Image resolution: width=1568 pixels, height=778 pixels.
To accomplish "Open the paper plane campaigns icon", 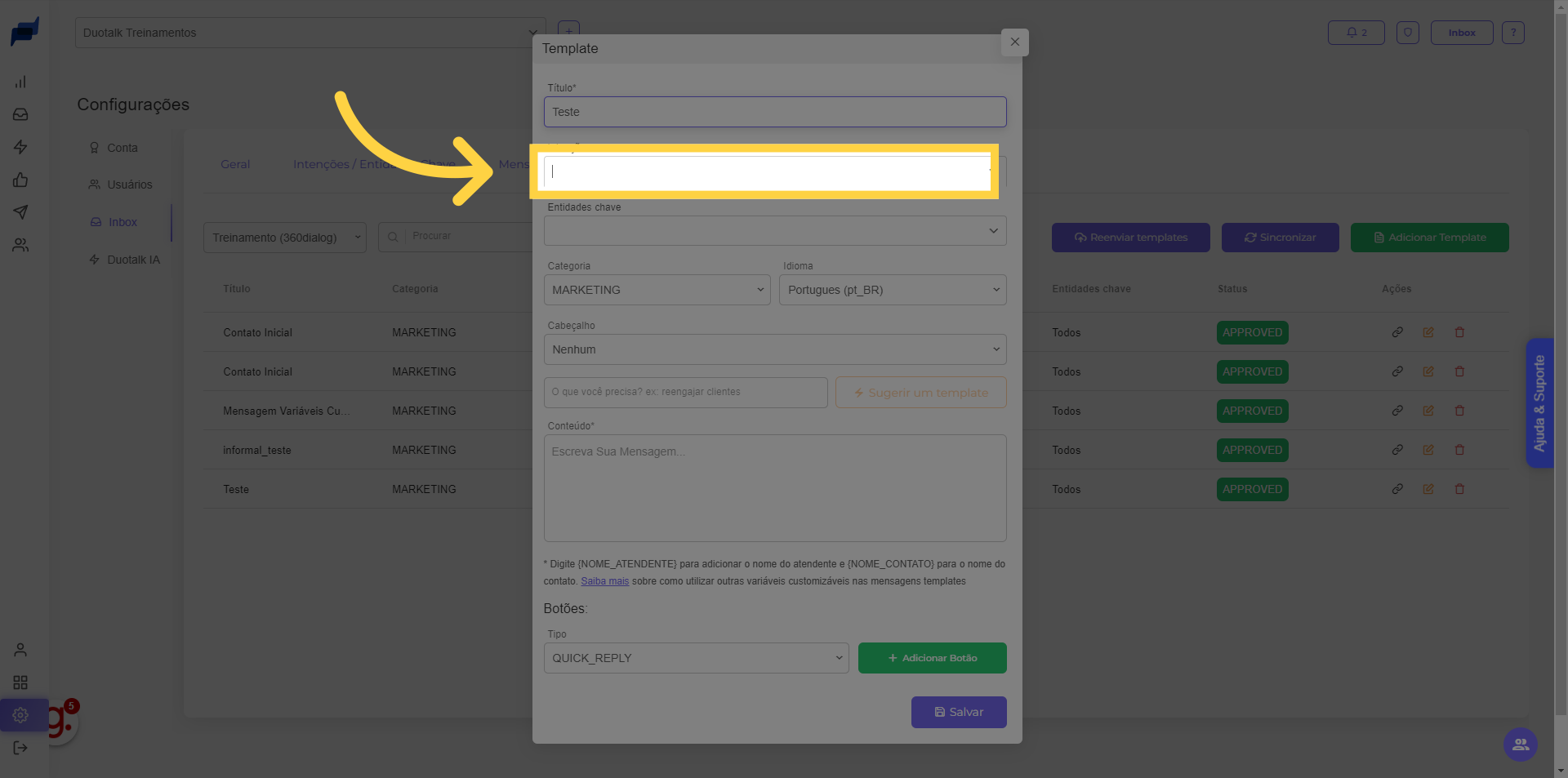I will [x=20, y=212].
